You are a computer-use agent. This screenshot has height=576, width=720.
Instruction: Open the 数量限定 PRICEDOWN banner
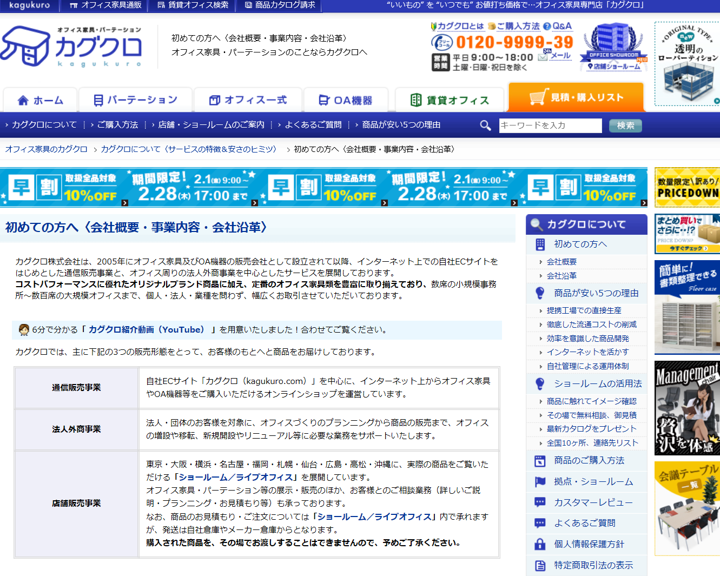click(x=687, y=187)
